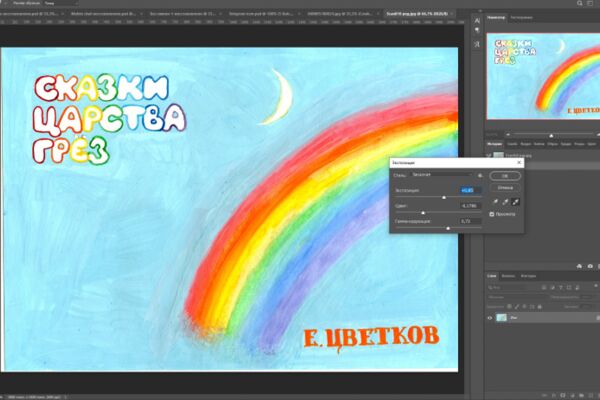Open the workspace switcher icon at top right
Viewport: 600px width, 400px height.
point(590,3)
